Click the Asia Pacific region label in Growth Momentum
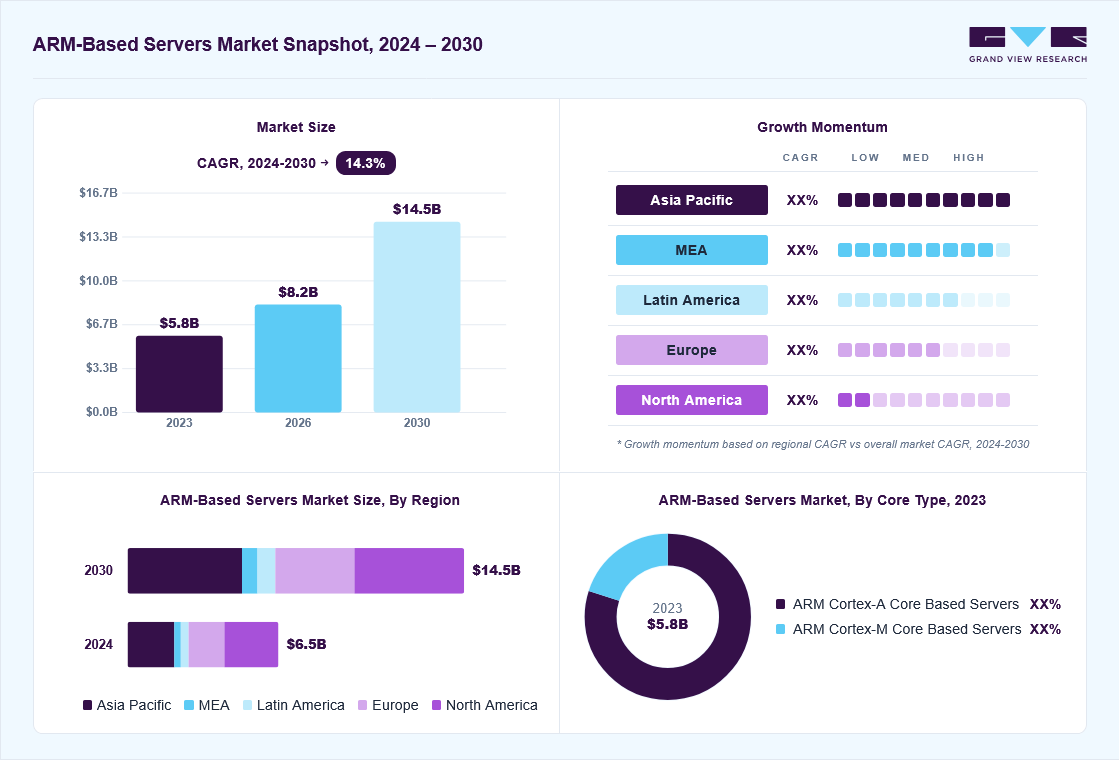 point(691,200)
